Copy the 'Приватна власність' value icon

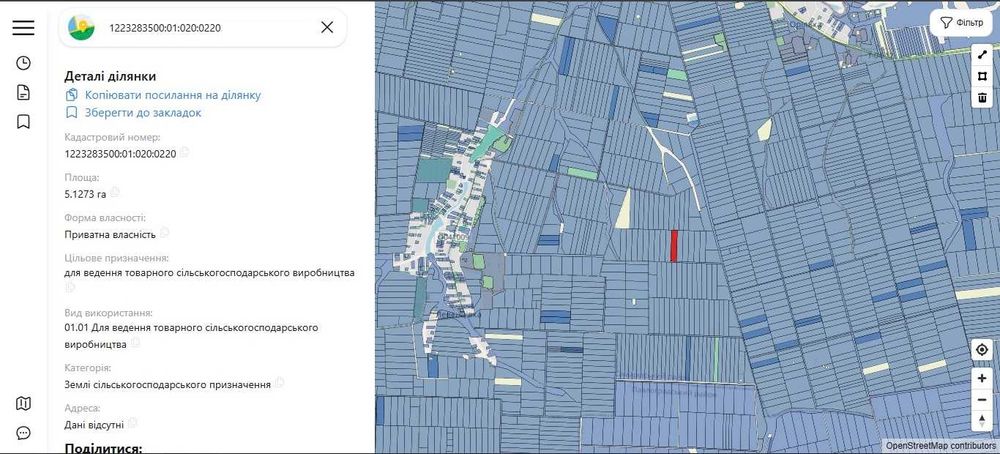click(x=165, y=232)
